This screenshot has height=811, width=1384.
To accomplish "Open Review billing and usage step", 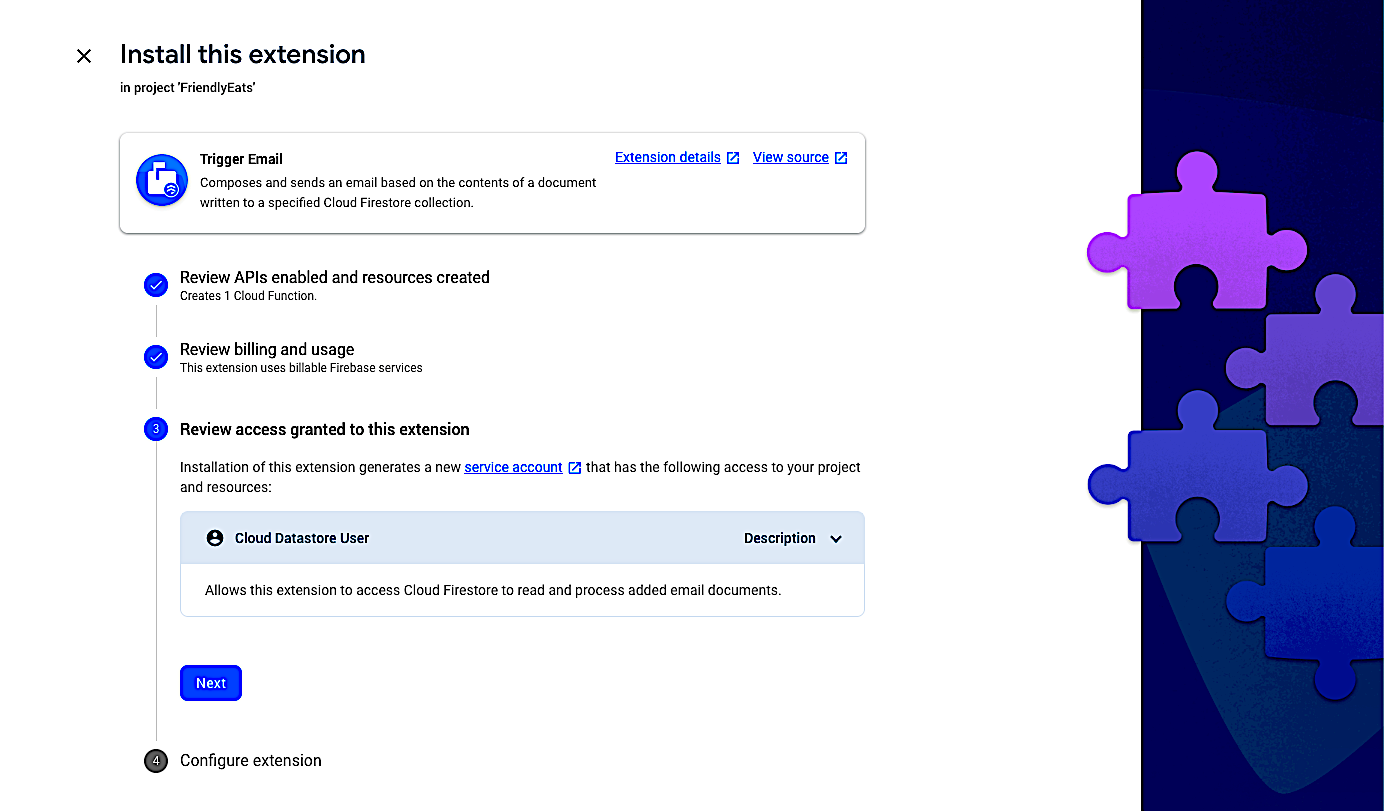I will tap(267, 349).
